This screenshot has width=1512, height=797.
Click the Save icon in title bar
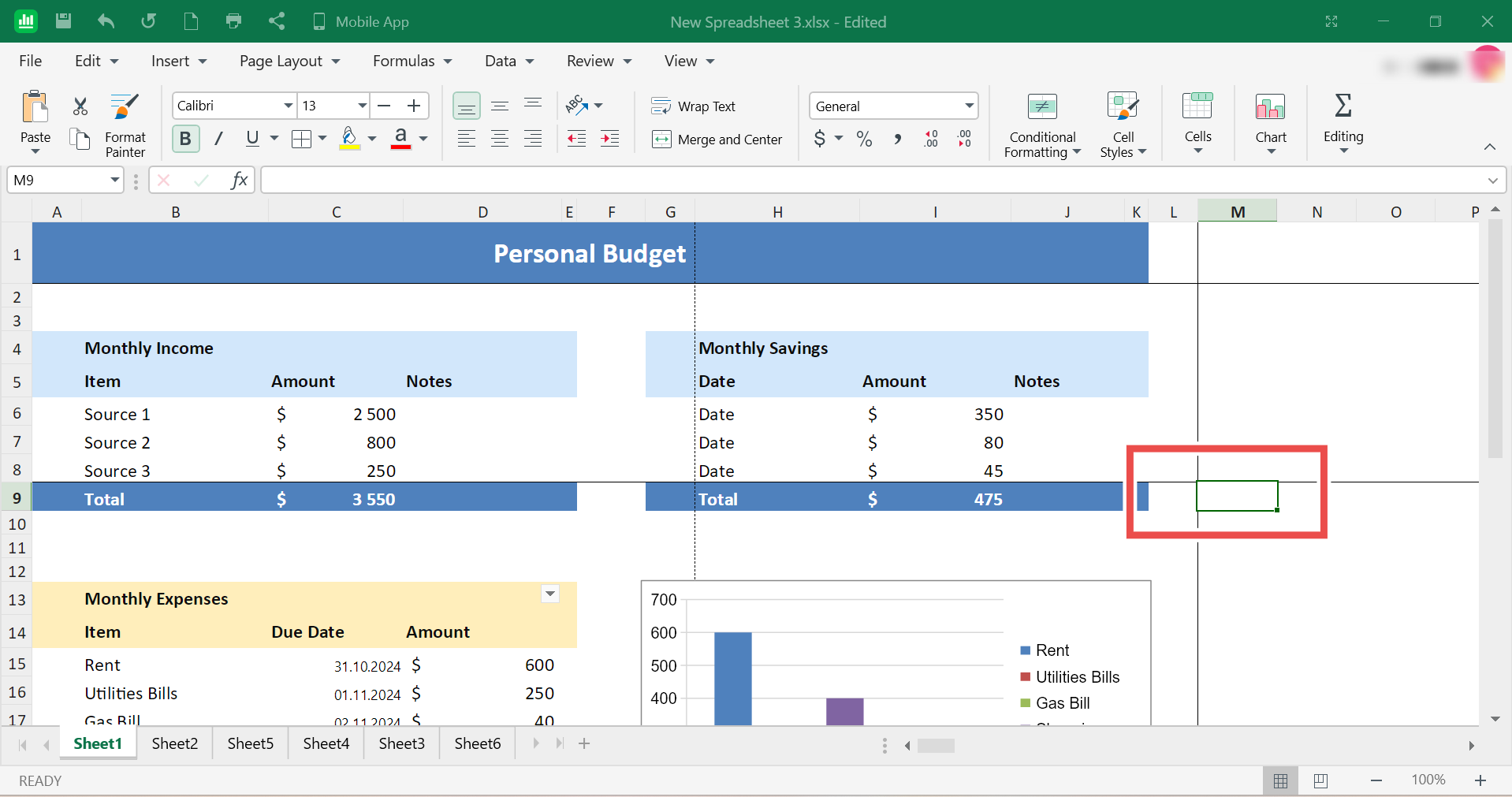pos(64,21)
